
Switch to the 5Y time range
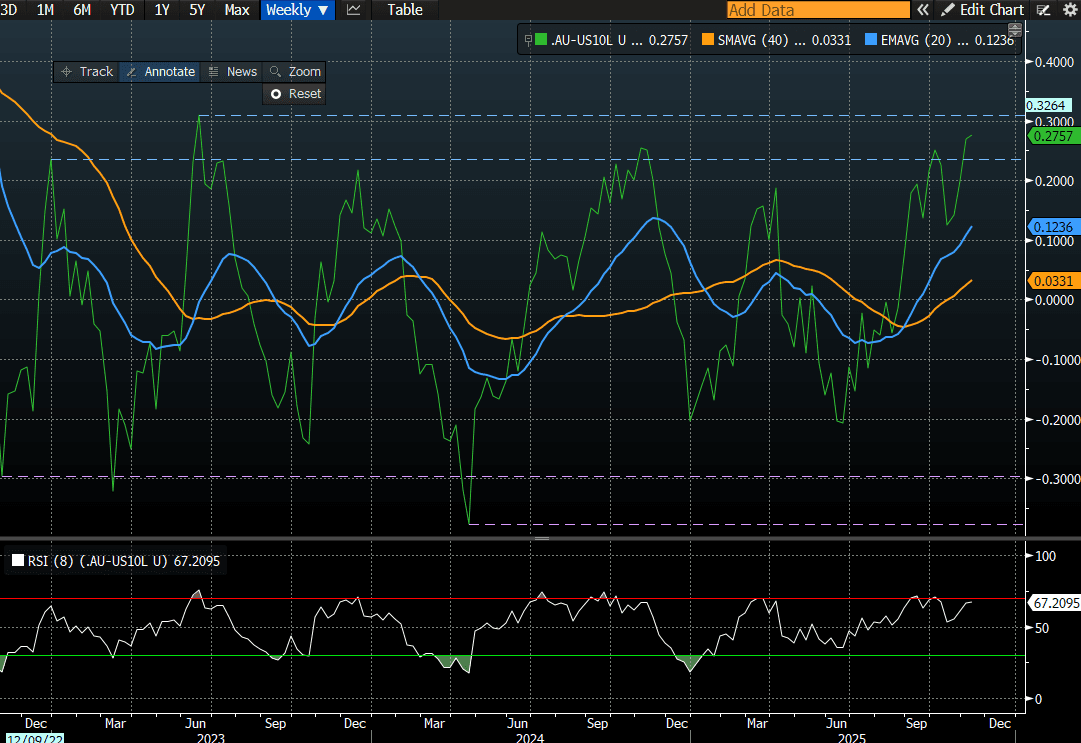coord(197,10)
